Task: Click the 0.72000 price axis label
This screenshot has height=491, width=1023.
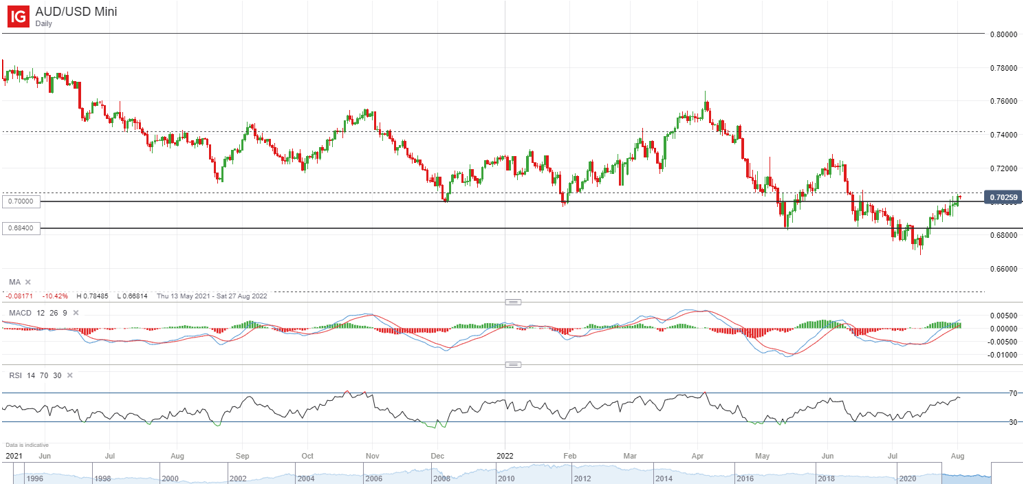Action: point(1003,168)
